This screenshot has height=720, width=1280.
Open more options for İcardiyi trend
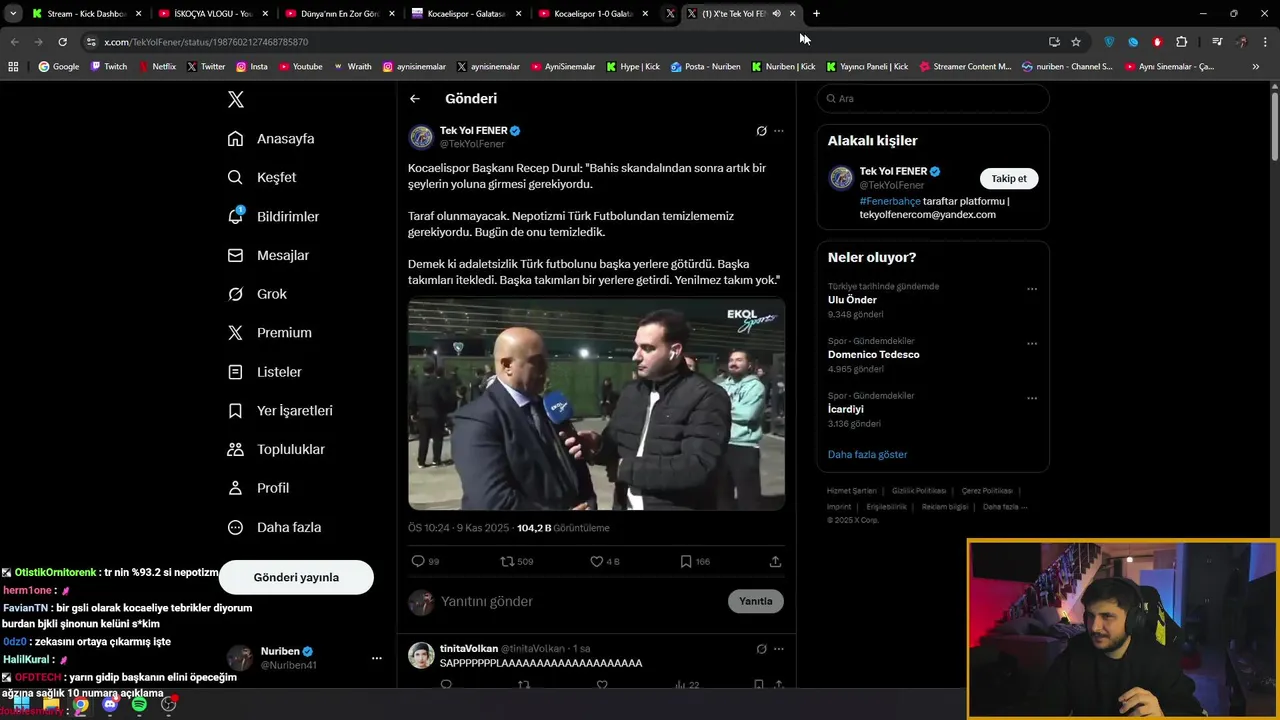click(1032, 398)
